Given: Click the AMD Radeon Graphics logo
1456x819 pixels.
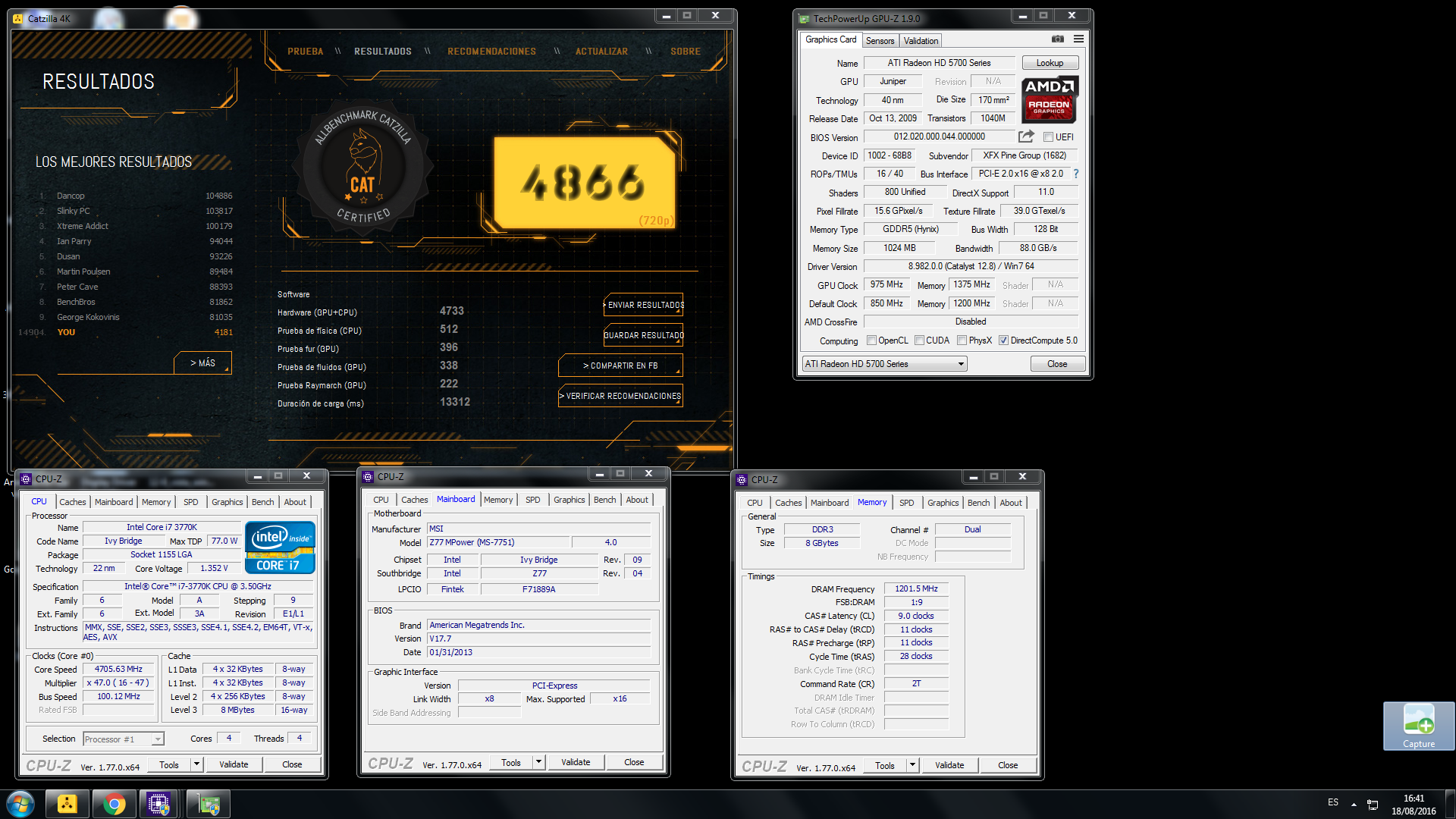Looking at the screenshot, I should pyautogui.click(x=1050, y=99).
